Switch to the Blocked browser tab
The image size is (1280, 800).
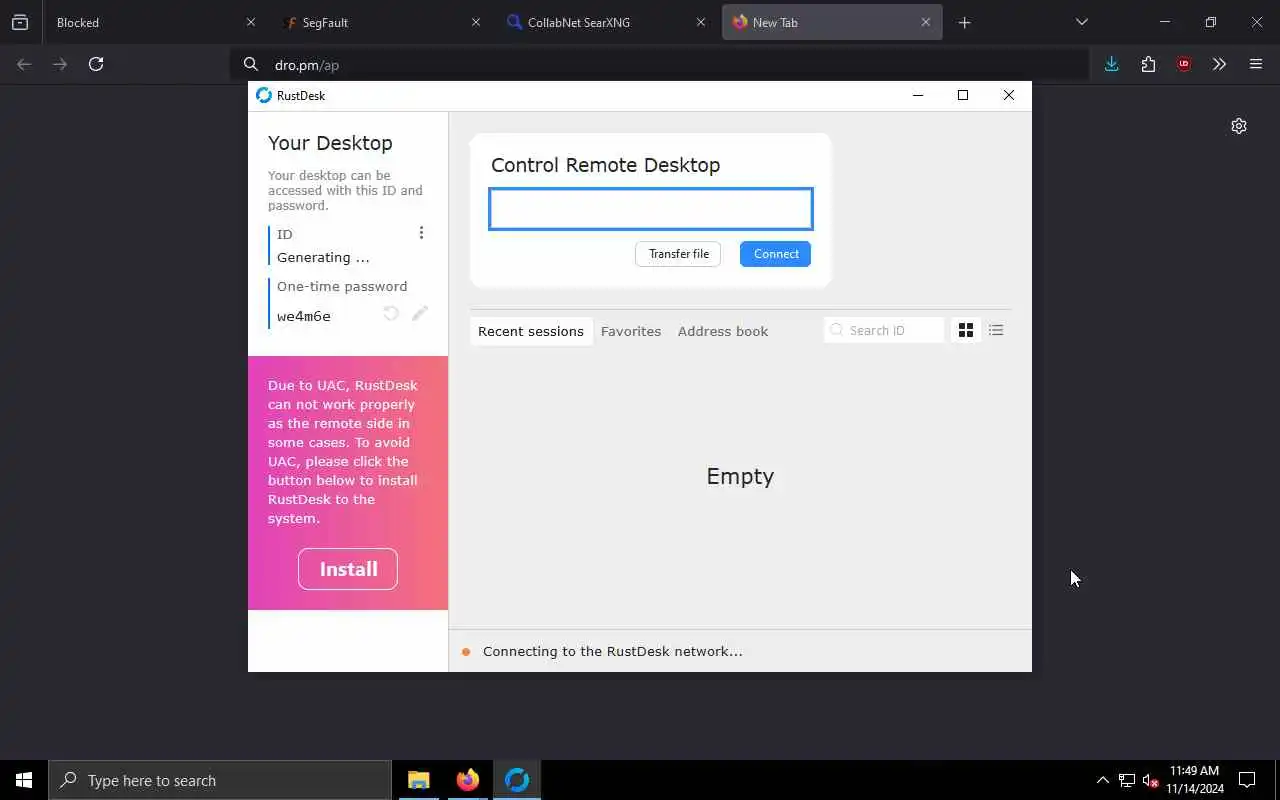coord(155,22)
